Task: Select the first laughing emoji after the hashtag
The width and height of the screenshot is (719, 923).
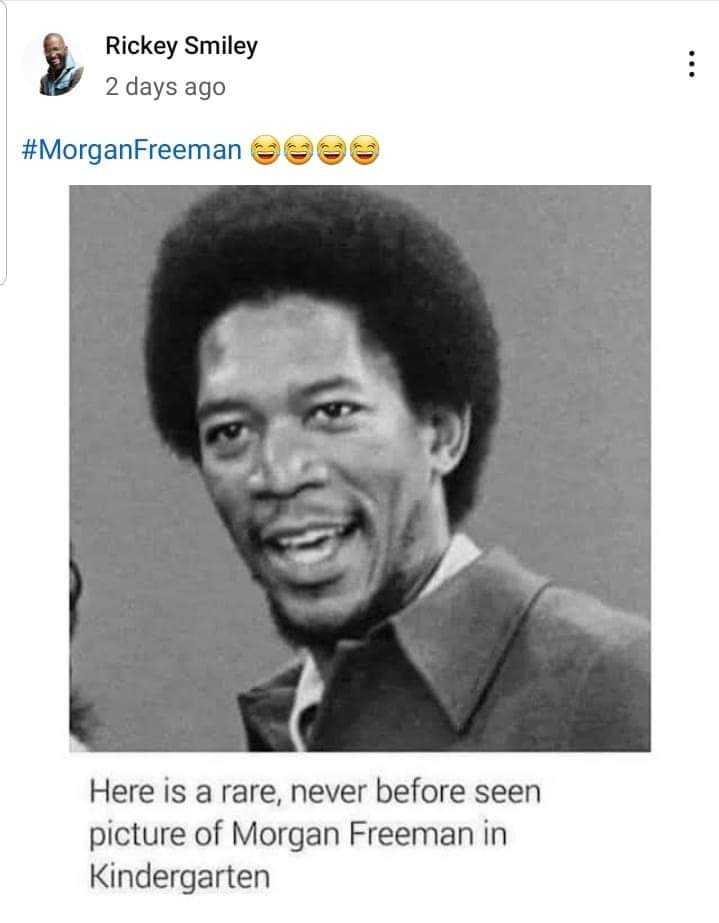Action: (266, 150)
